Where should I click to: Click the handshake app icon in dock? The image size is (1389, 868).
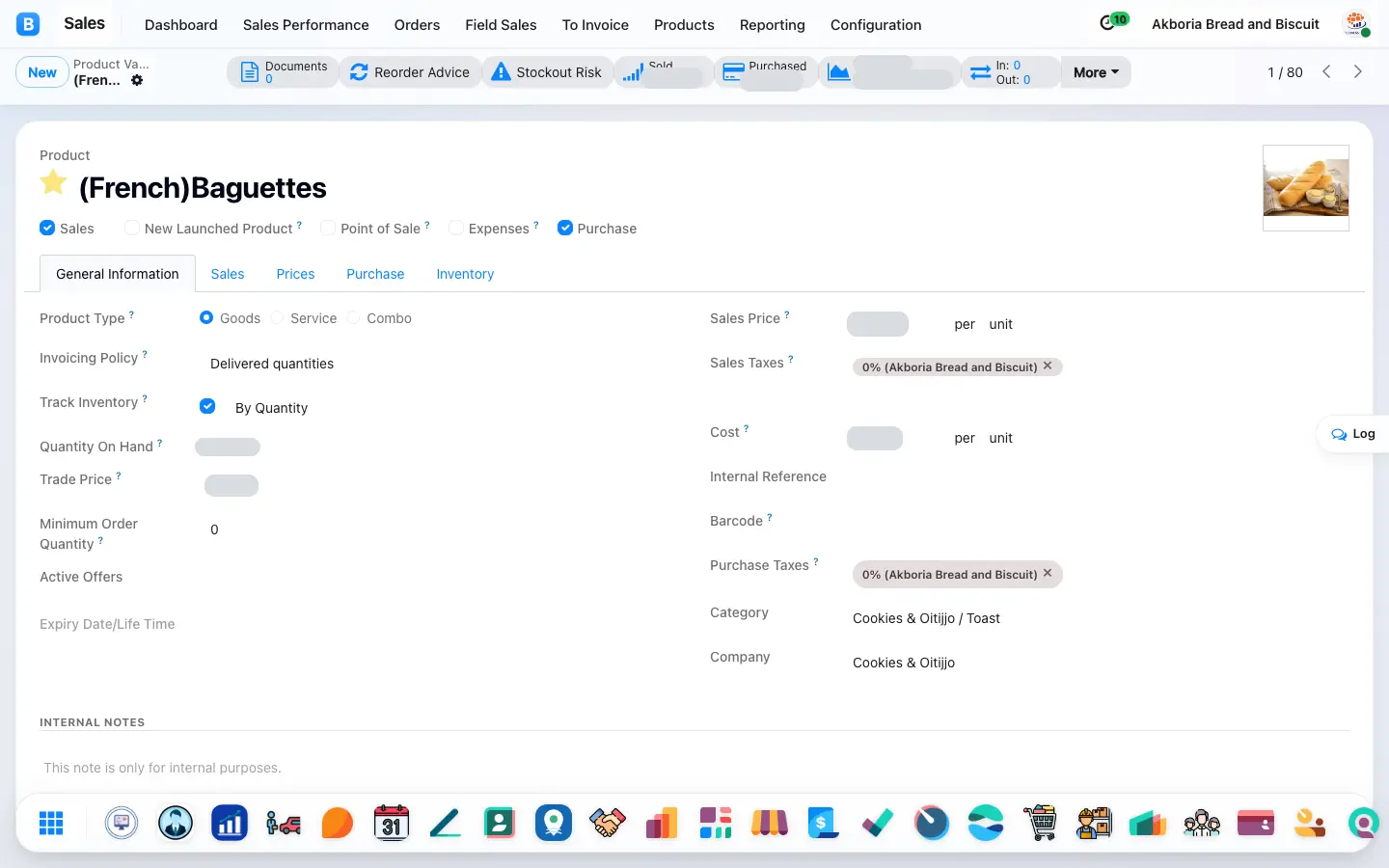coord(608,823)
